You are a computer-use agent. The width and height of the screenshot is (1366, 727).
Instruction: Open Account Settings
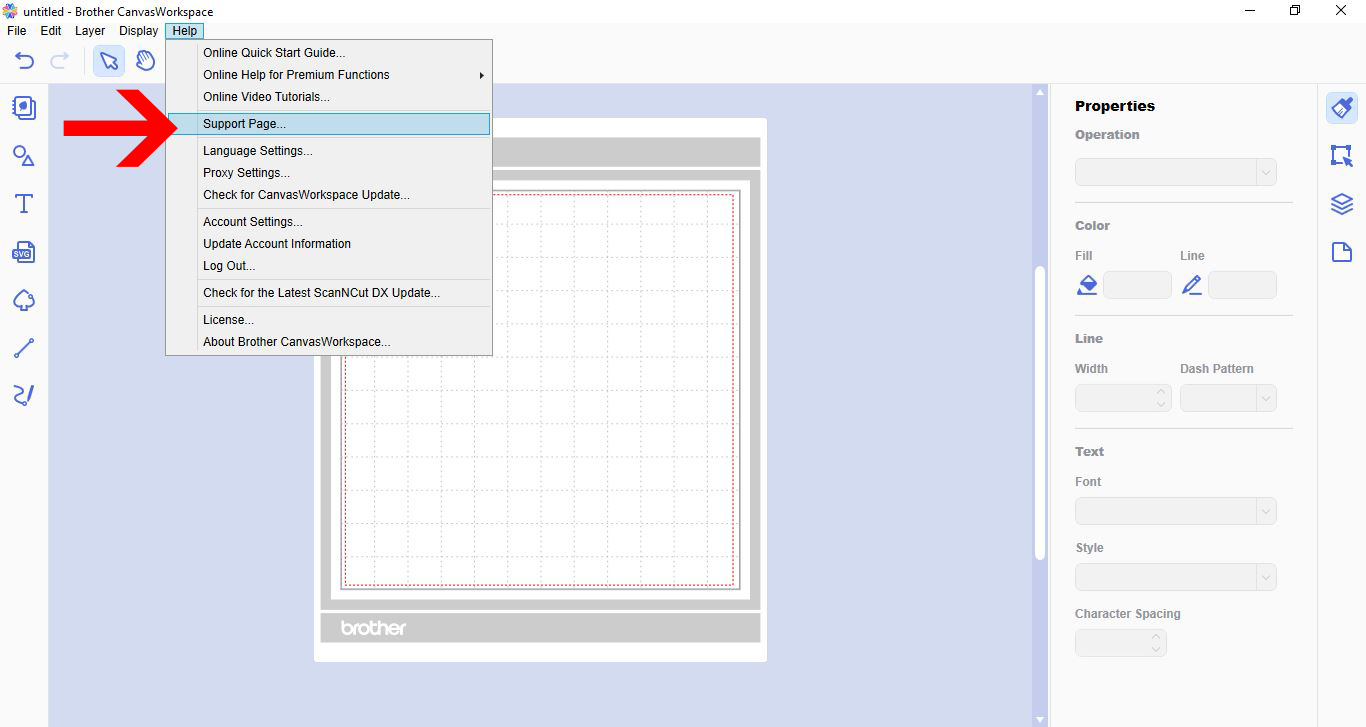(329, 222)
